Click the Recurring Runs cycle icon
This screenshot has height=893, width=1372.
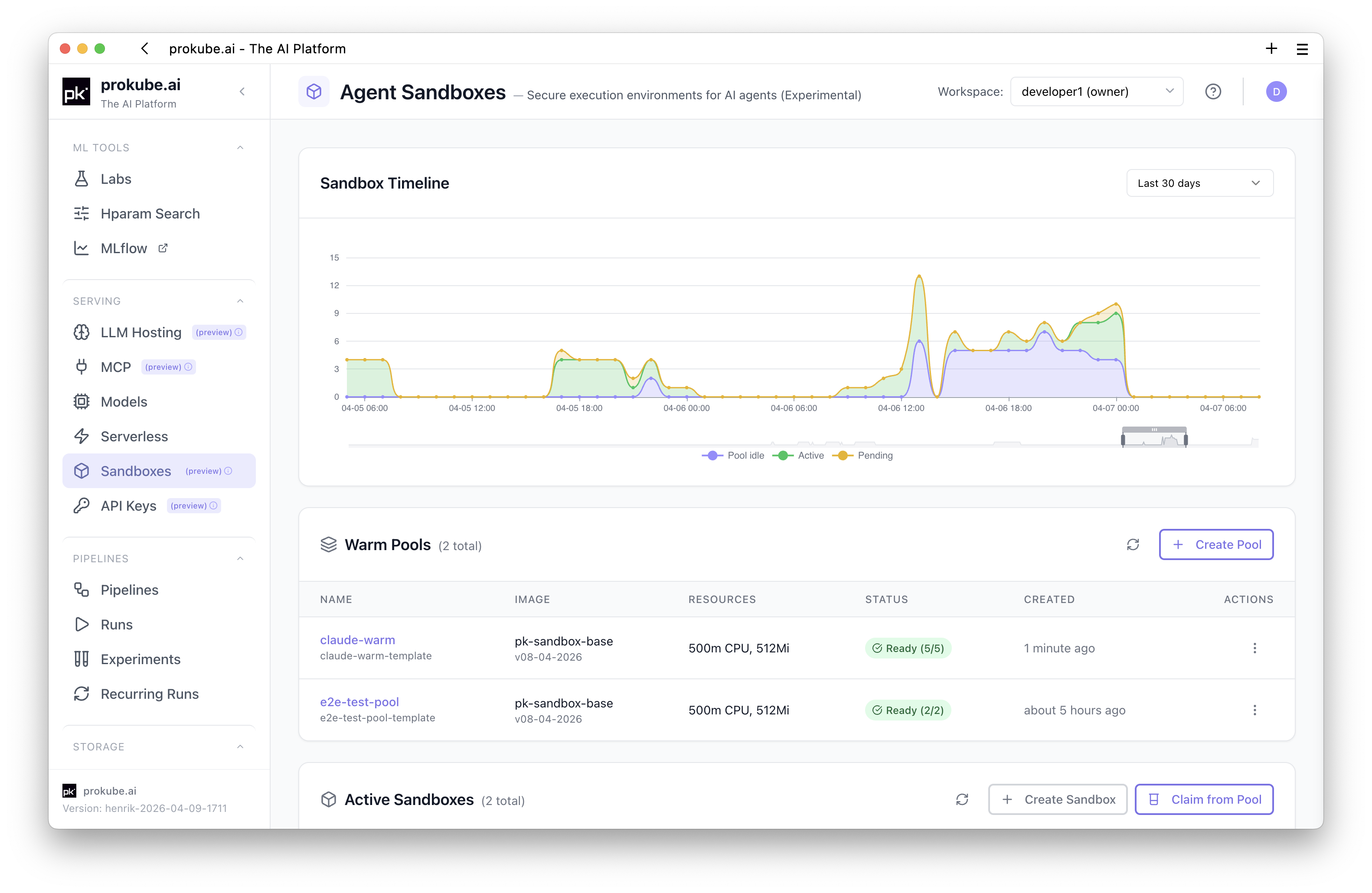81,693
